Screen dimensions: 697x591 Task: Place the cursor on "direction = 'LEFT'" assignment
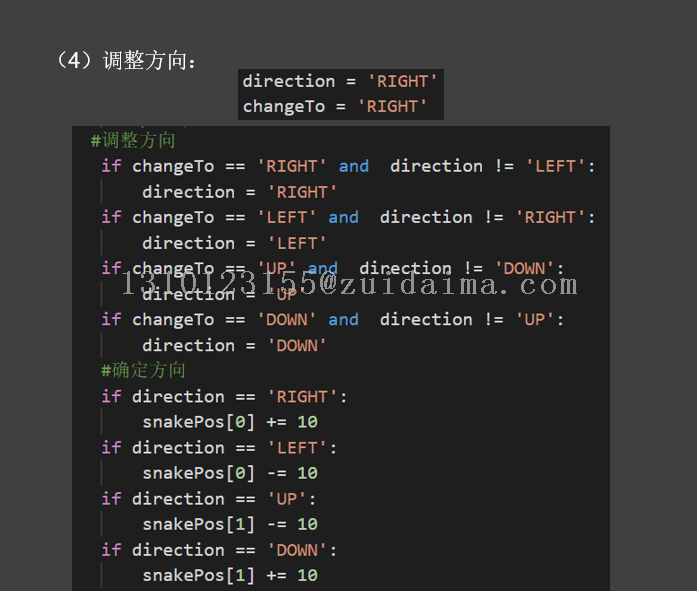234,243
